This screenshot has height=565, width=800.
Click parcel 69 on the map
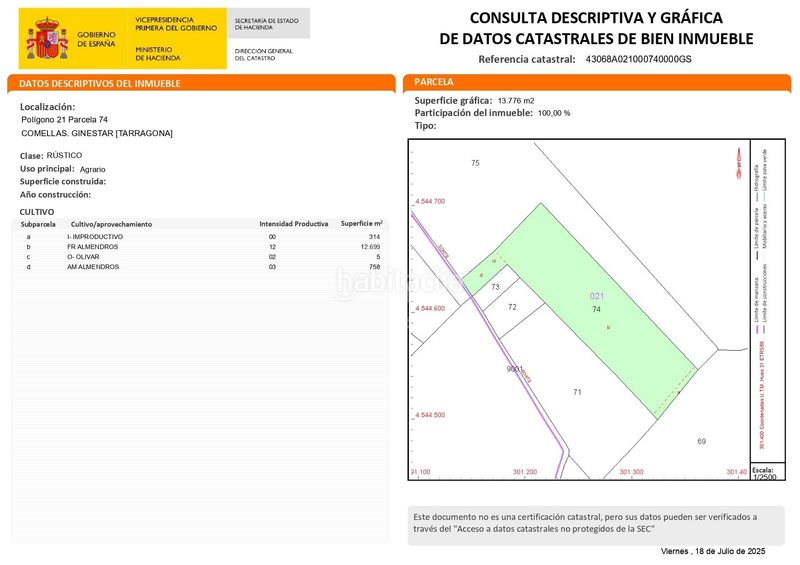pos(702,441)
